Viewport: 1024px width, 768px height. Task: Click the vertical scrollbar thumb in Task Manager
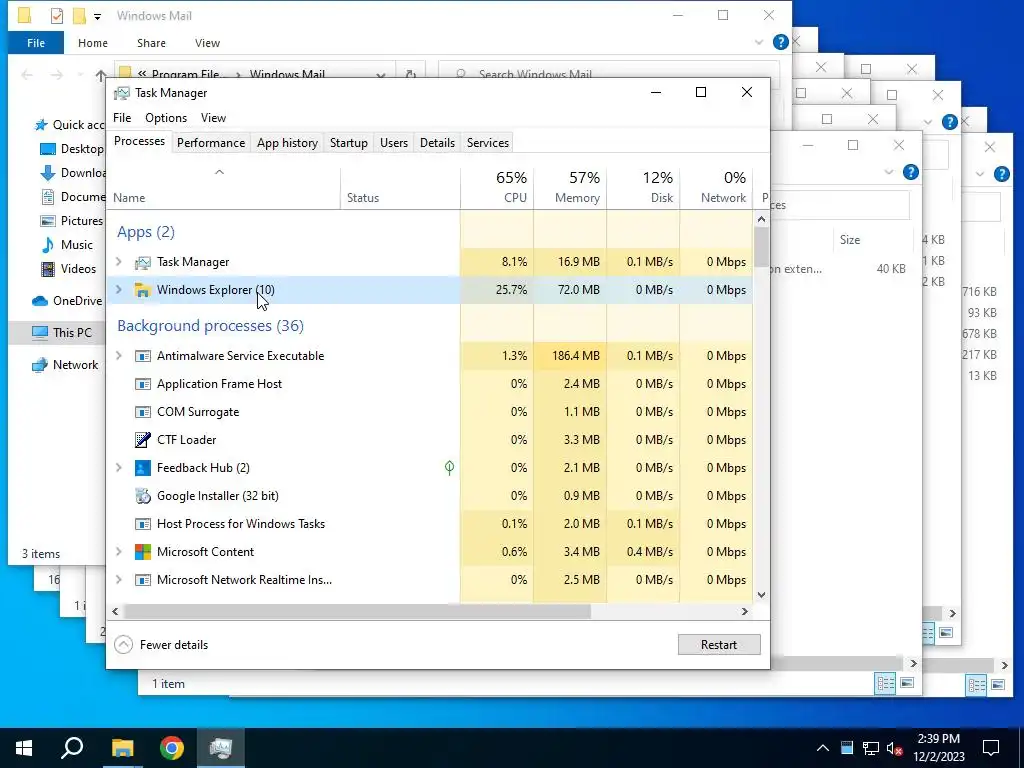[761, 247]
